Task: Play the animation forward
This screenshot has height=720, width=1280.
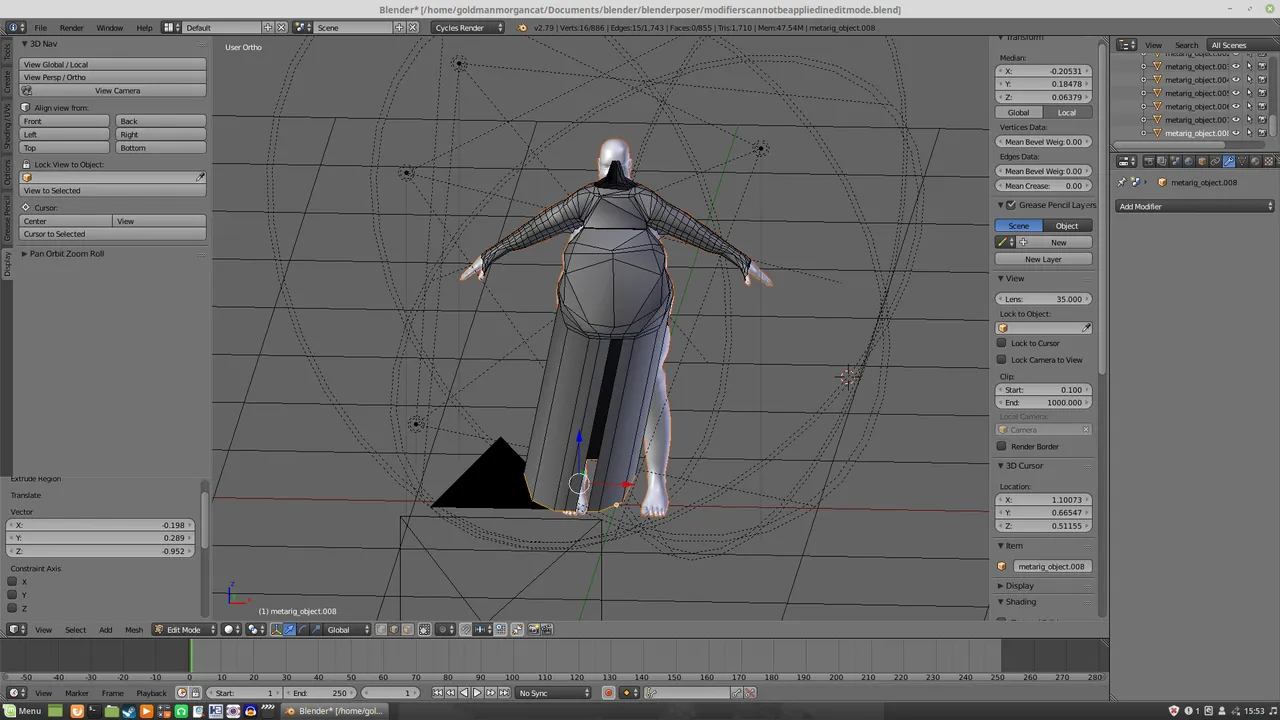Action: (477, 693)
